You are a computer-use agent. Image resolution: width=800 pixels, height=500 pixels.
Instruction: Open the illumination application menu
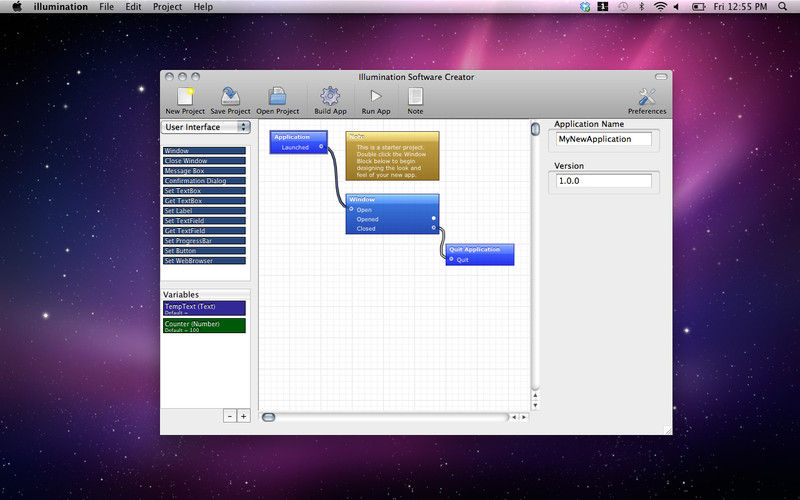[61, 7]
